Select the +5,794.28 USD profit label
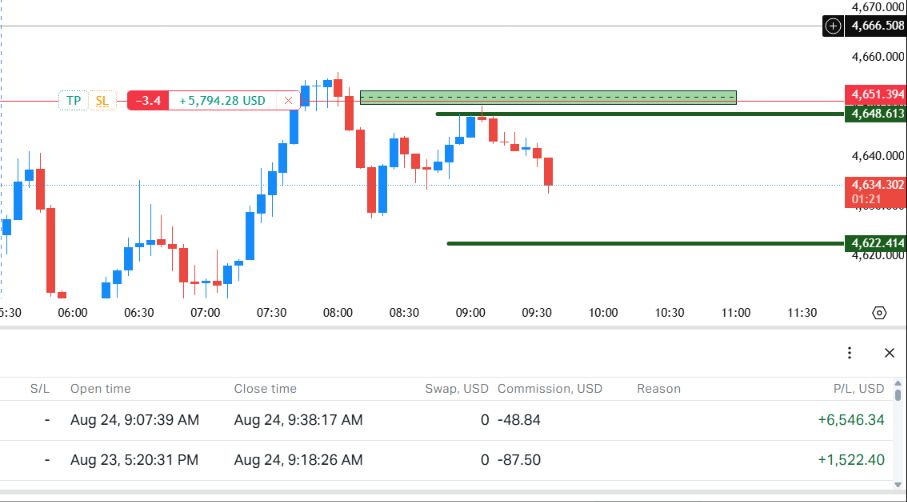The height and width of the screenshot is (502, 907). coord(222,101)
